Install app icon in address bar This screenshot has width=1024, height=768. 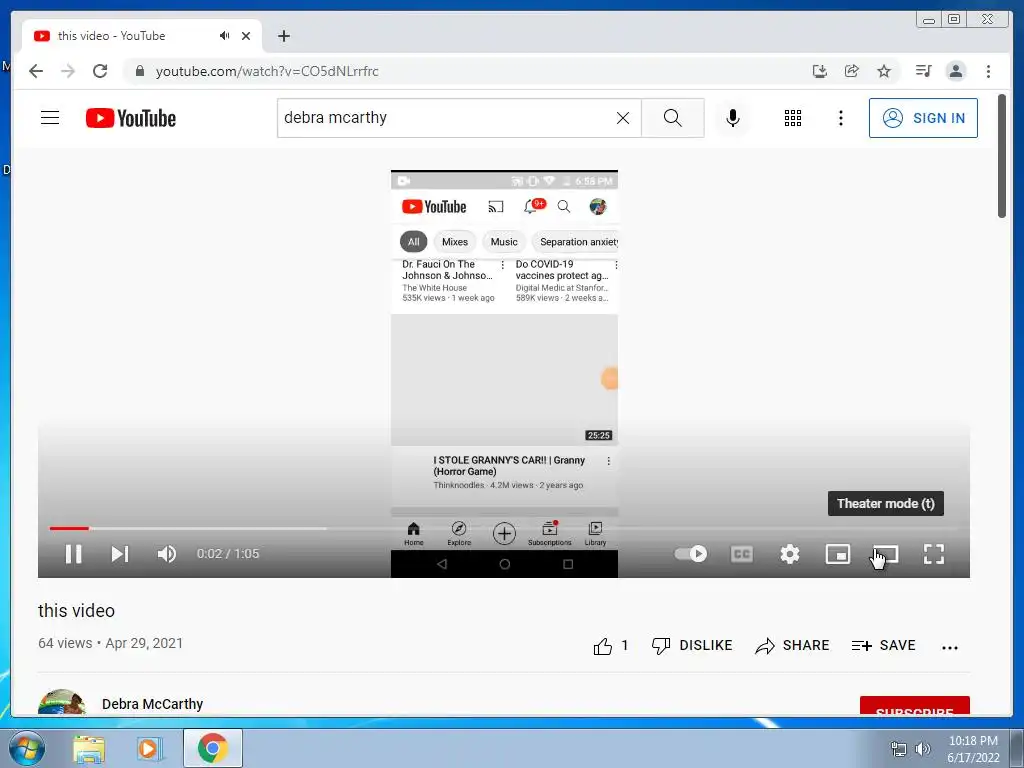tap(820, 71)
